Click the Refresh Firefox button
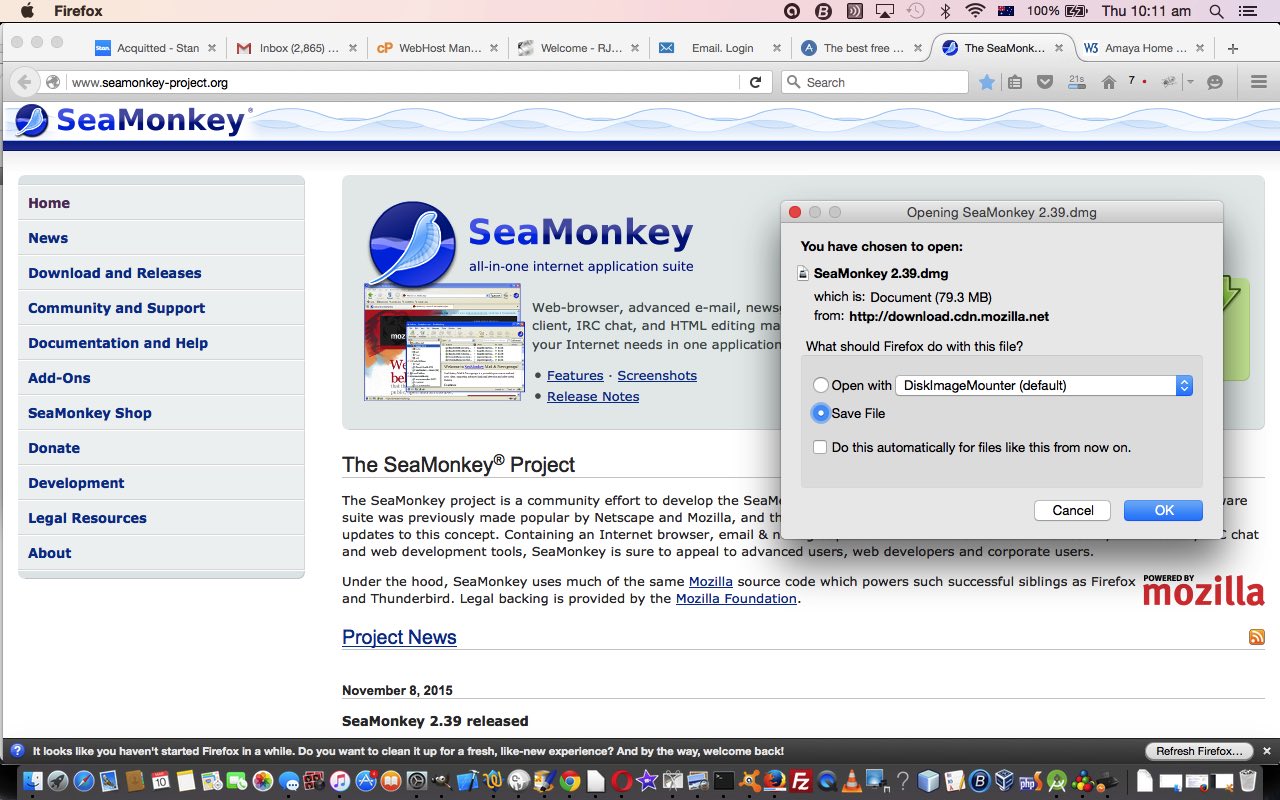This screenshot has width=1280, height=800. [x=1199, y=751]
